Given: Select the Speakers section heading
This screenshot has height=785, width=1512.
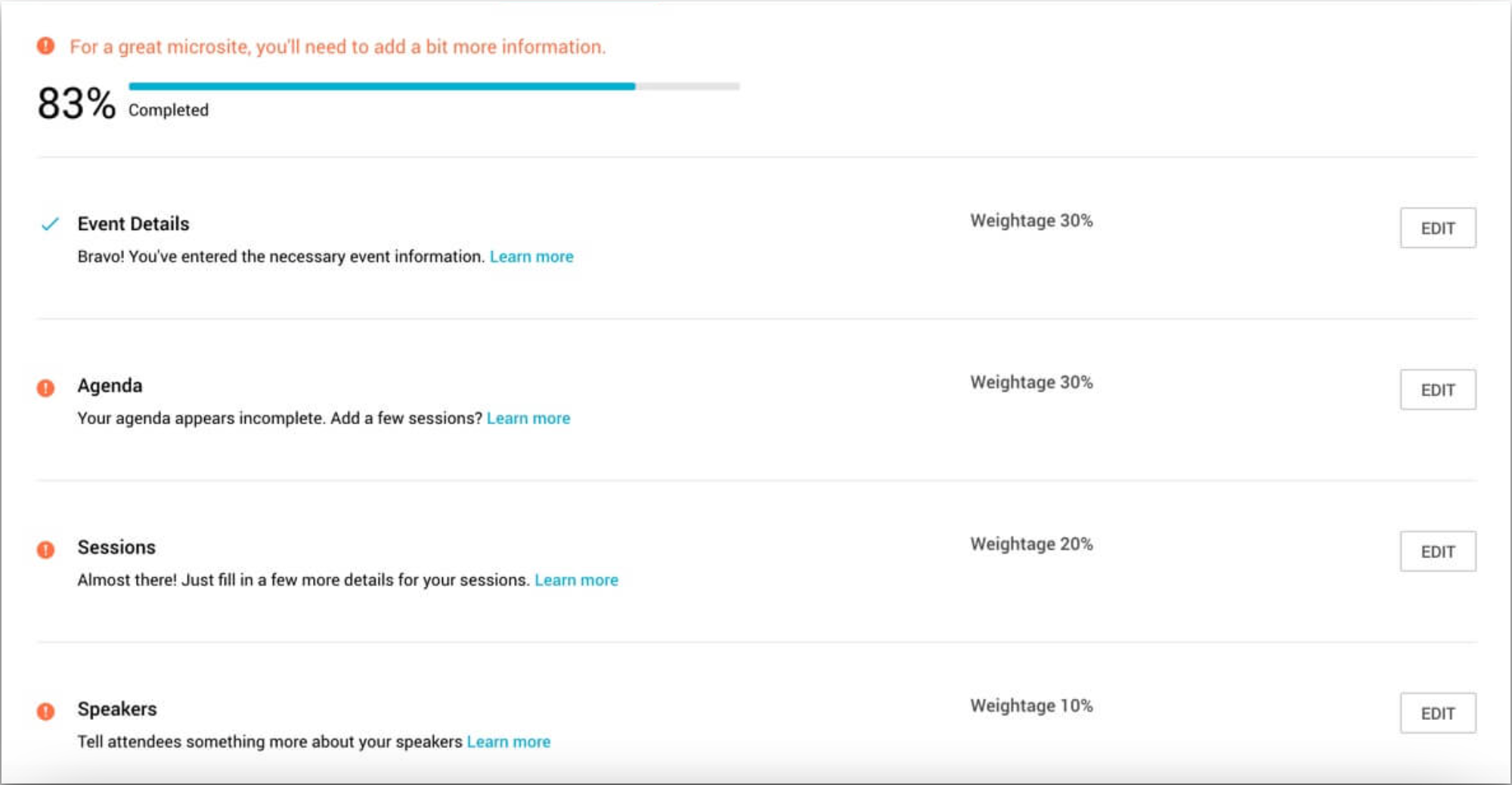Looking at the screenshot, I should click(117, 709).
